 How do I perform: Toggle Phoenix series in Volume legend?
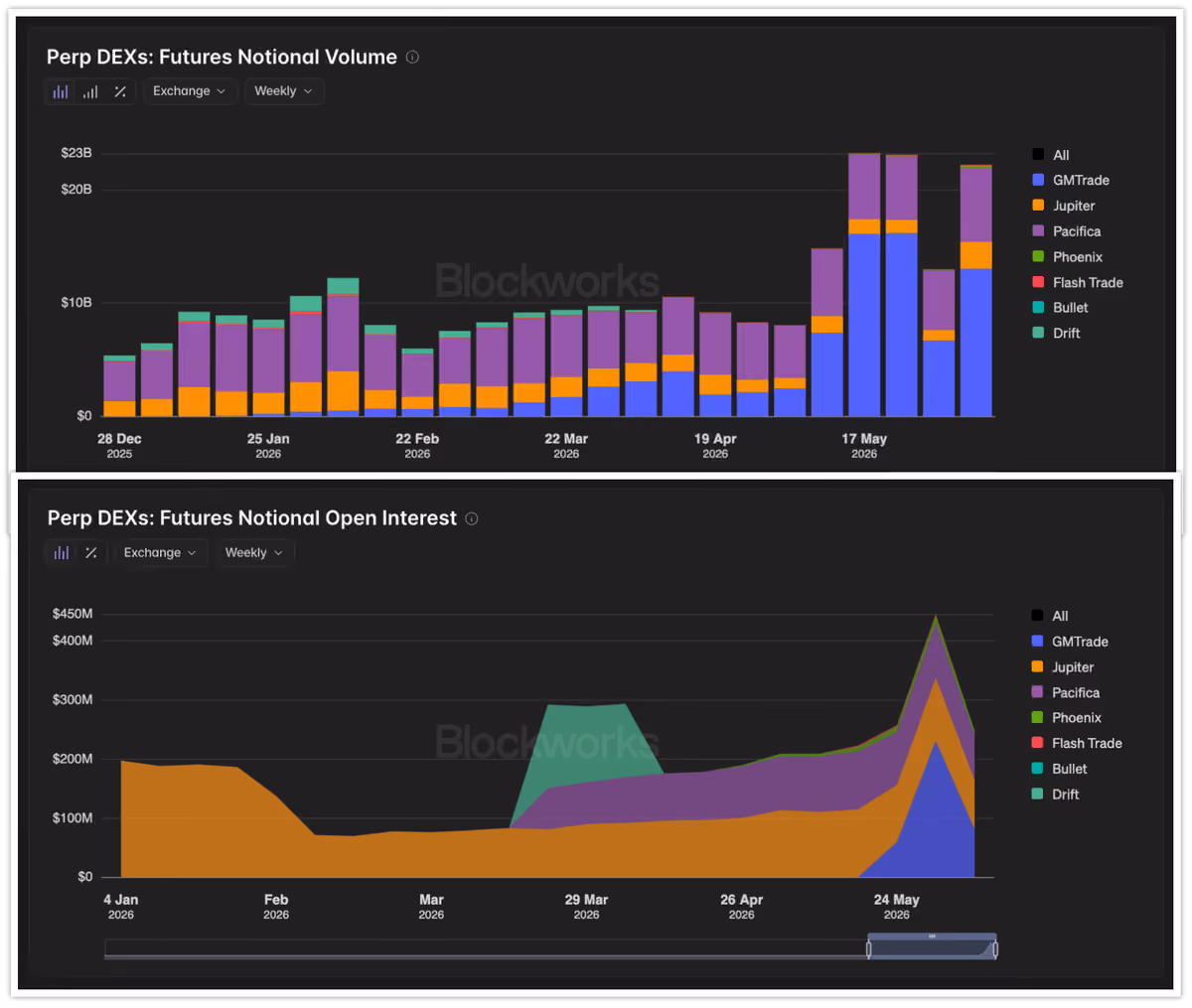1067,257
